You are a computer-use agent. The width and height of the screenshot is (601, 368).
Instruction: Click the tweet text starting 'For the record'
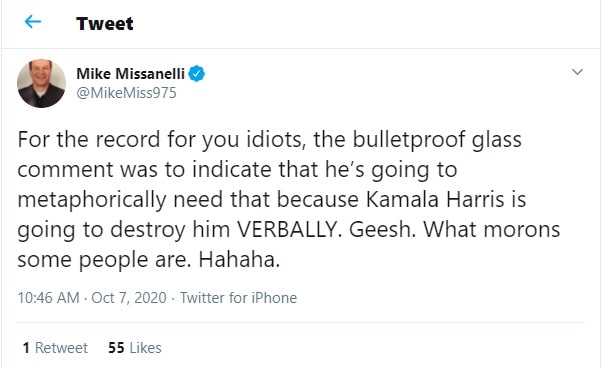(x=289, y=199)
